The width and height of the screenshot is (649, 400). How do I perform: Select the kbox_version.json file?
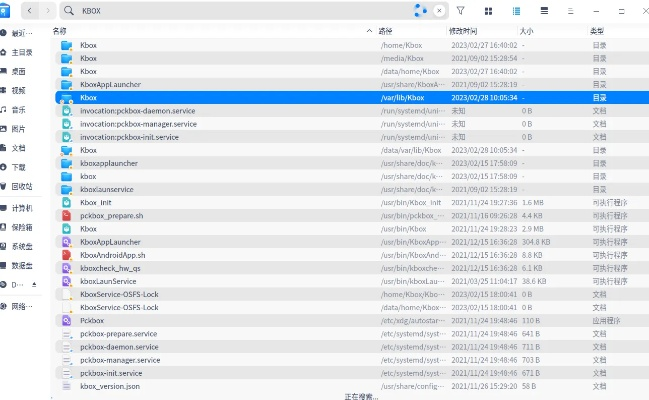coord(110,385)
